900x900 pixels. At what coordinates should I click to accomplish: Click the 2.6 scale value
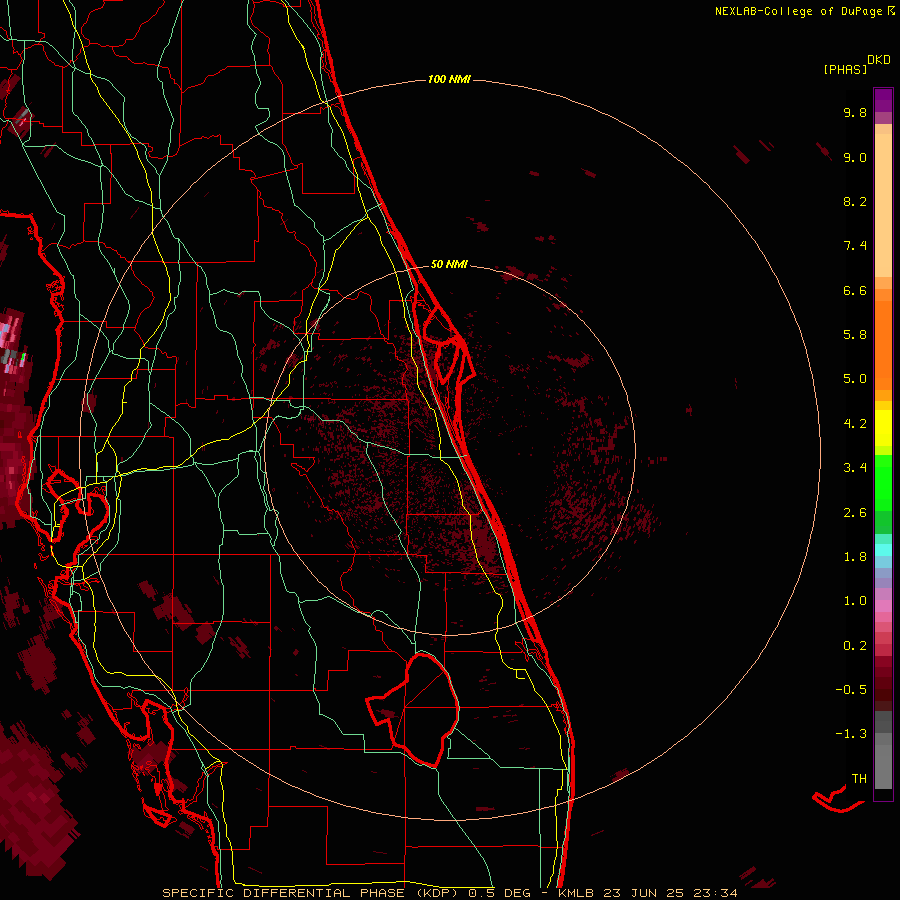click(x=855, y=513)
